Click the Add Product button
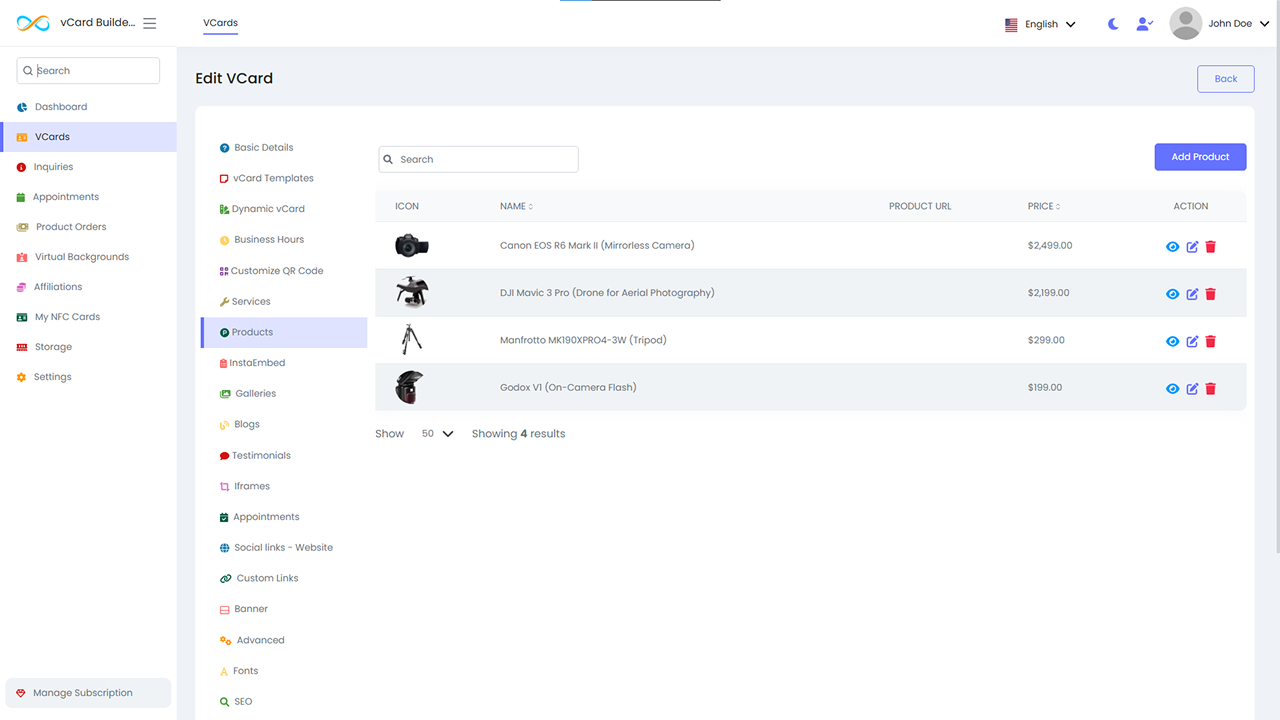The width and height of the screenshot is (1280, 720). pyautogui.click(x=1200, y=157)
